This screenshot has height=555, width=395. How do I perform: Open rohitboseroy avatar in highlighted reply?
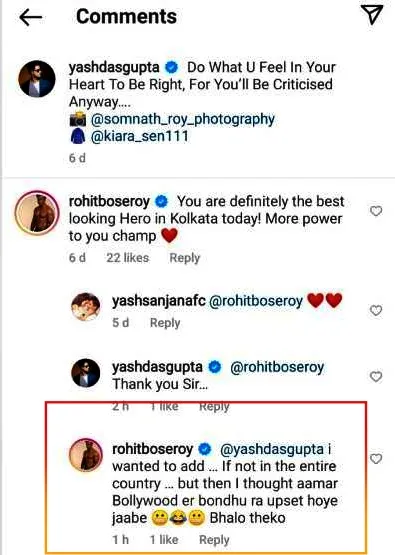86,455
